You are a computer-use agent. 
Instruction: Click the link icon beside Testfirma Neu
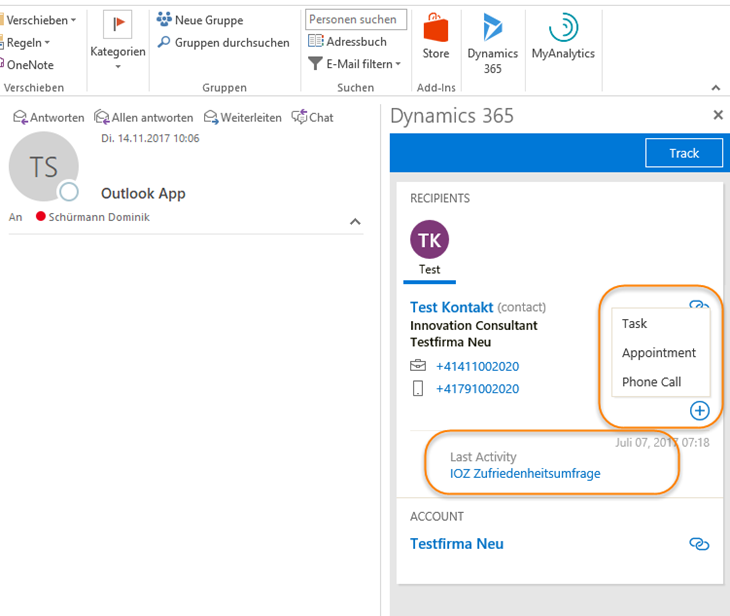699,543
